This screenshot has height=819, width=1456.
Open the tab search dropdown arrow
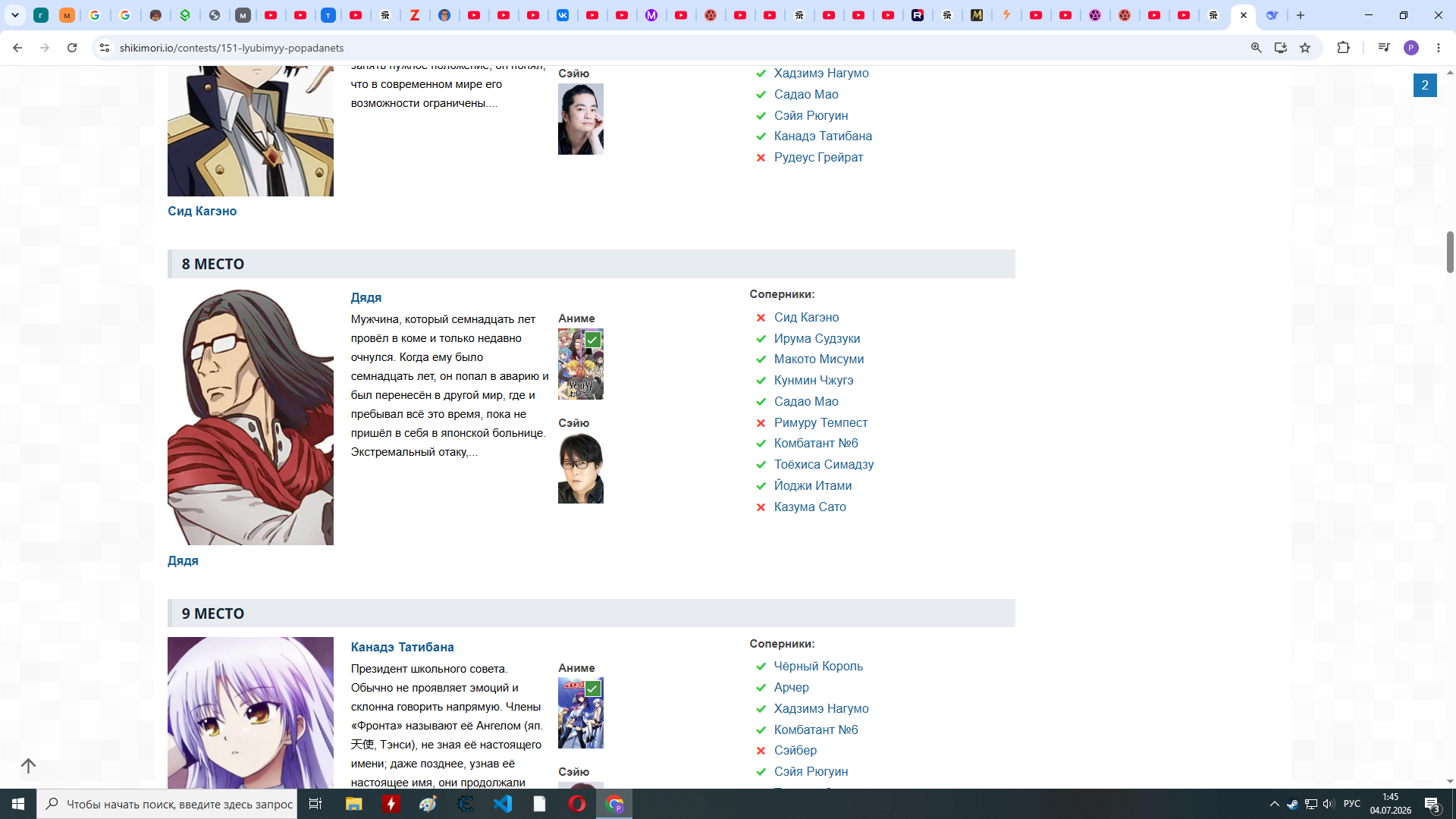click(x=14, y=15)
